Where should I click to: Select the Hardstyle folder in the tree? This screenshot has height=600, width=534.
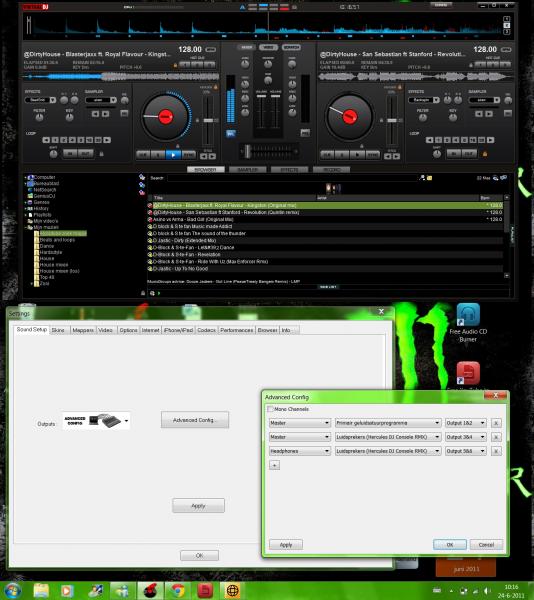point(50,252)
